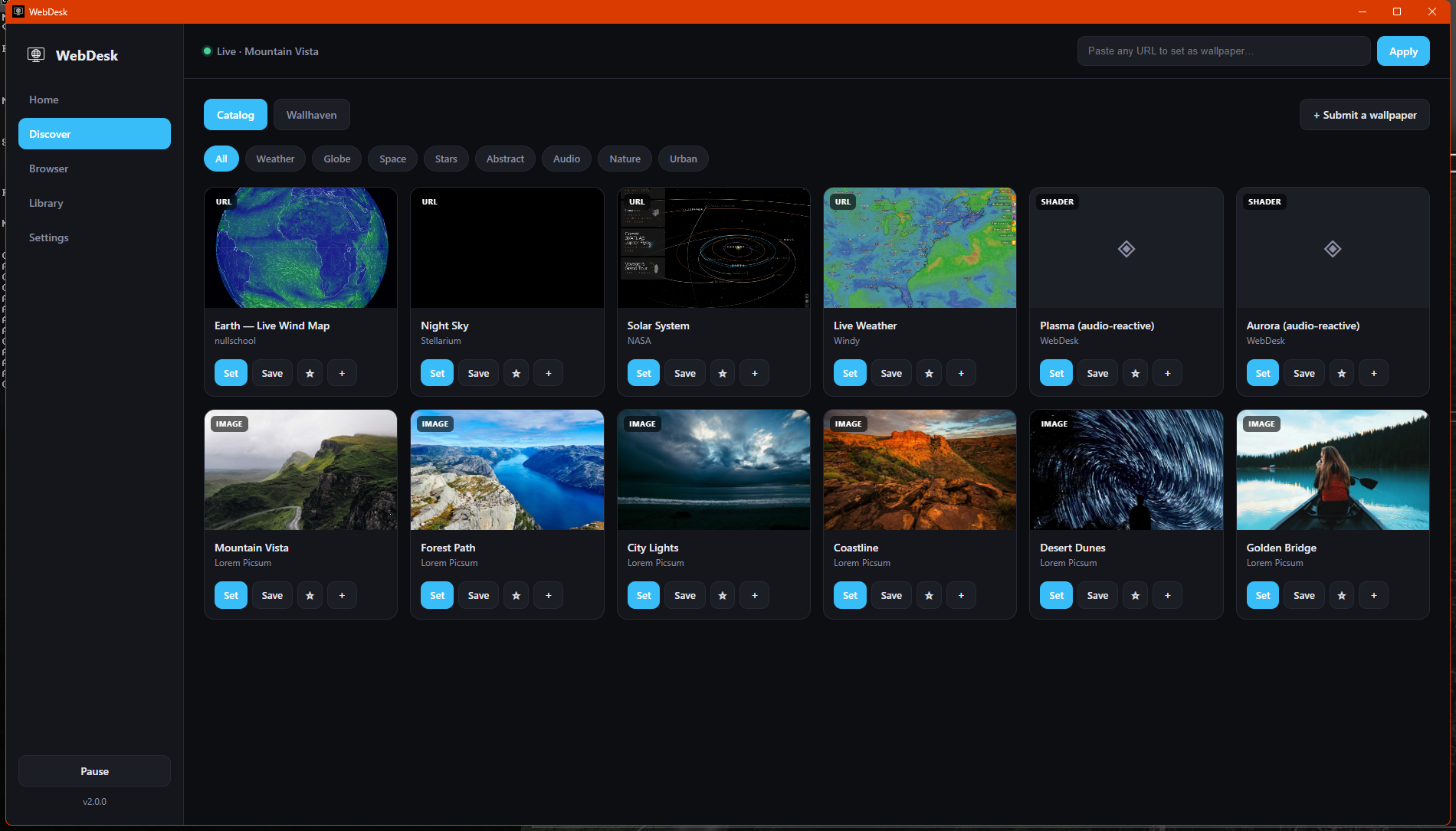Image resolution: width=1456 pixels, height=831 pixels.
Task: Click the plus icon on Night Sky card
Action: click(548, 373)
